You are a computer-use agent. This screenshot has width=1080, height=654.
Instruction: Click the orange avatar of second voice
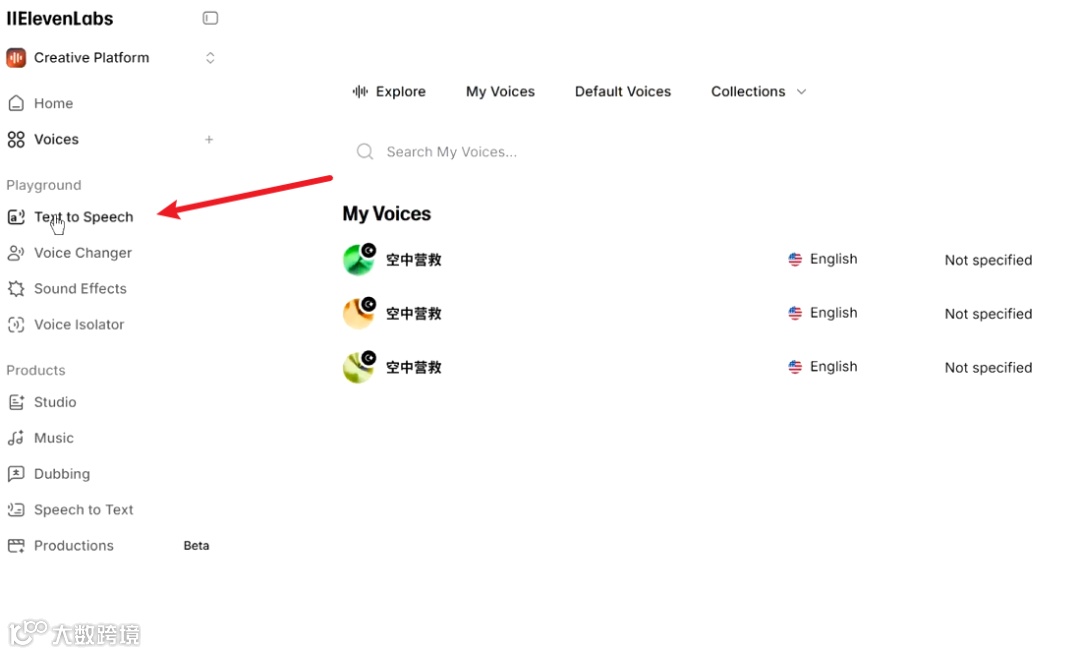click(x=359, y=313)
